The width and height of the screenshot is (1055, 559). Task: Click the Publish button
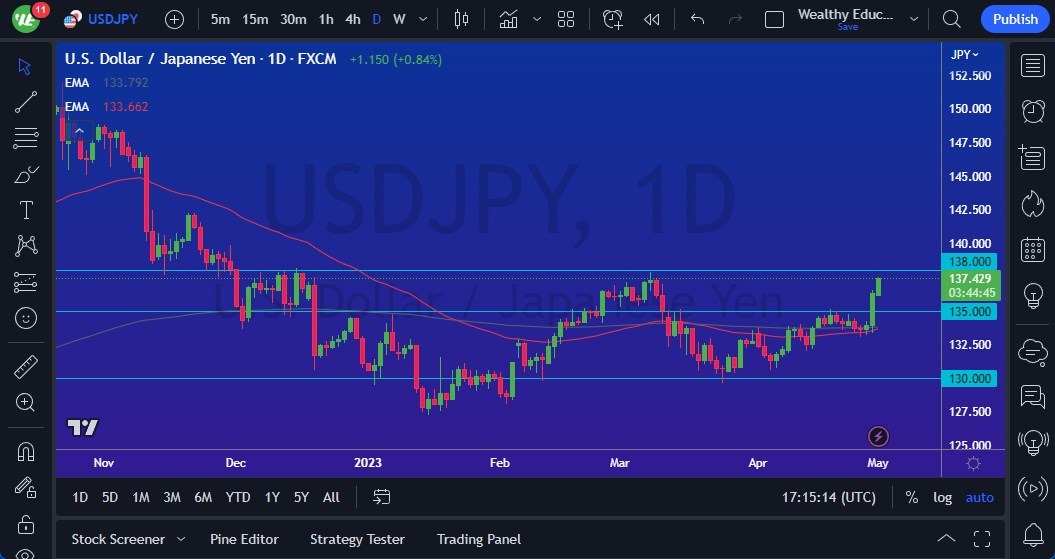(x=1015, y=20)
